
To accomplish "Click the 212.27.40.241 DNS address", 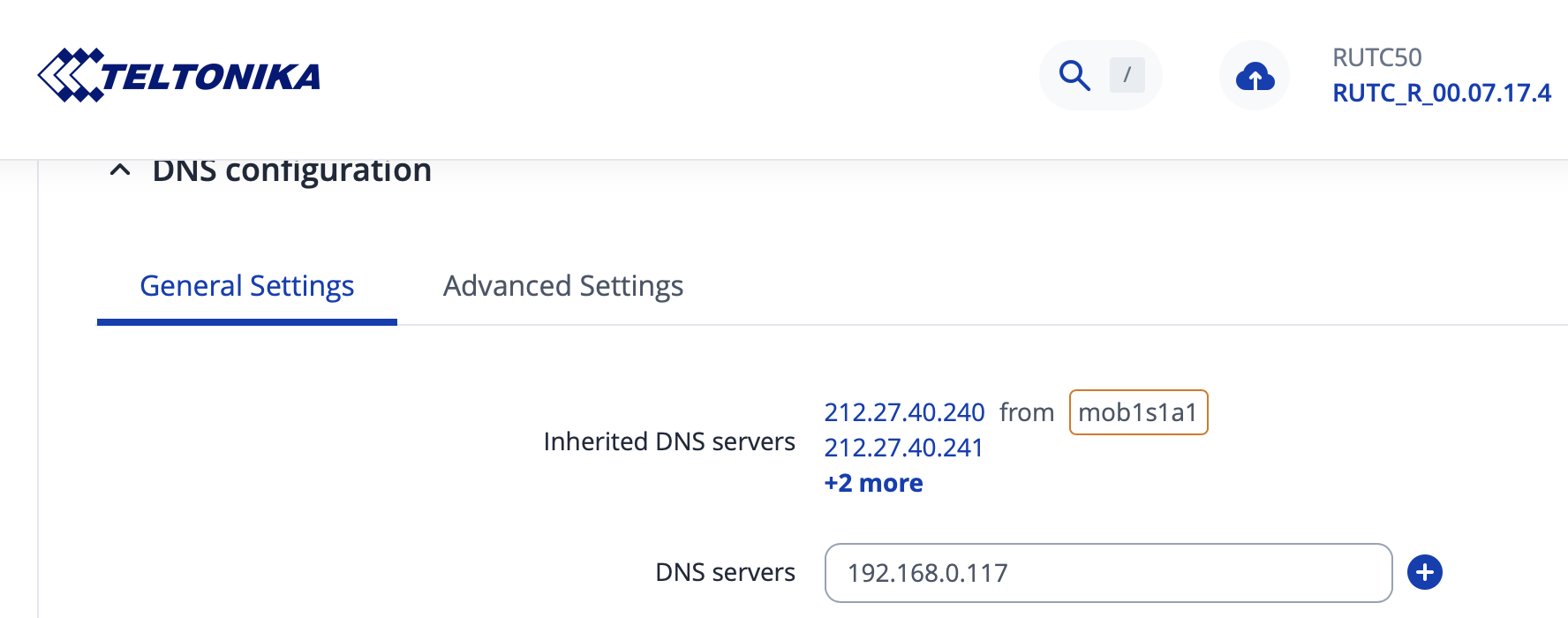I will (903, 448).
